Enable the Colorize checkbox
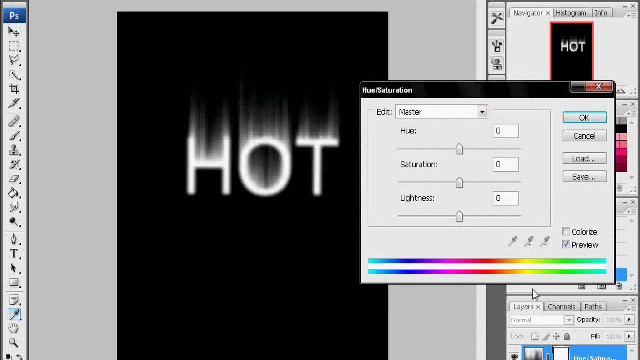The image size is (640, 360). coord(566,231)
